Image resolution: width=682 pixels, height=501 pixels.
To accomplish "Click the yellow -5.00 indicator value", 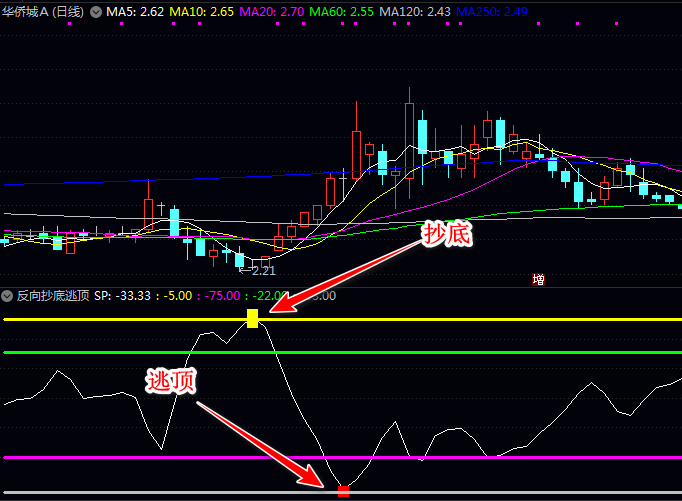I will click(x=178, y=296).
